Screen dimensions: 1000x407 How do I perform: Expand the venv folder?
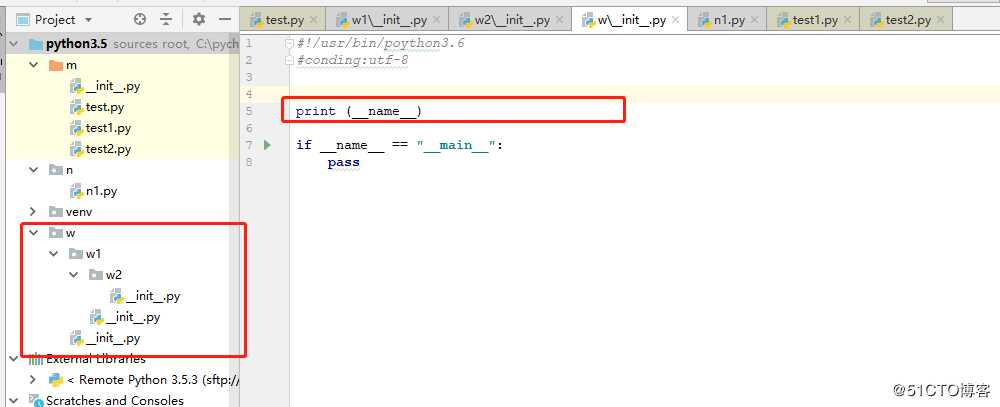tap(34, 212)
